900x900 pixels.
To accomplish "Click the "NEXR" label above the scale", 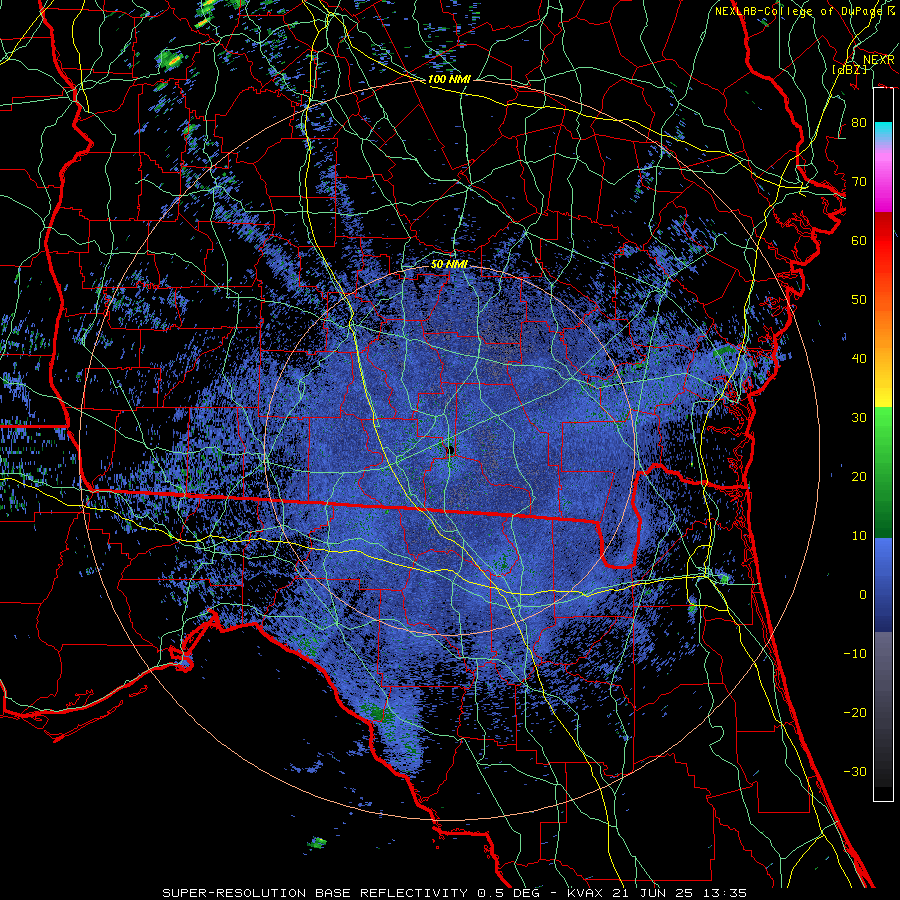I will (x=878, y=60).
